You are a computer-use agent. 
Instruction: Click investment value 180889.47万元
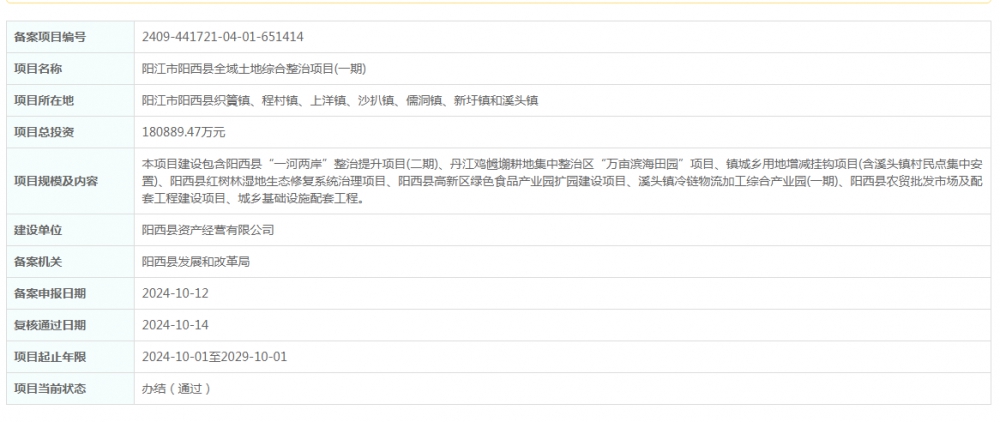tap(184, 133)
